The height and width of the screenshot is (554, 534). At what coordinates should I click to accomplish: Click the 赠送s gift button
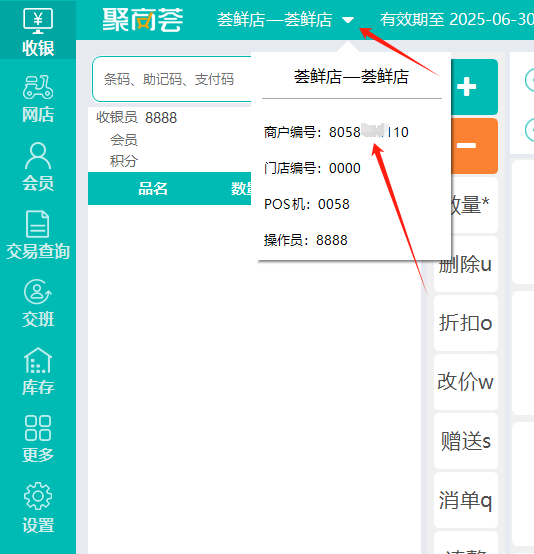pyautogui.click(x=466, y=441)
